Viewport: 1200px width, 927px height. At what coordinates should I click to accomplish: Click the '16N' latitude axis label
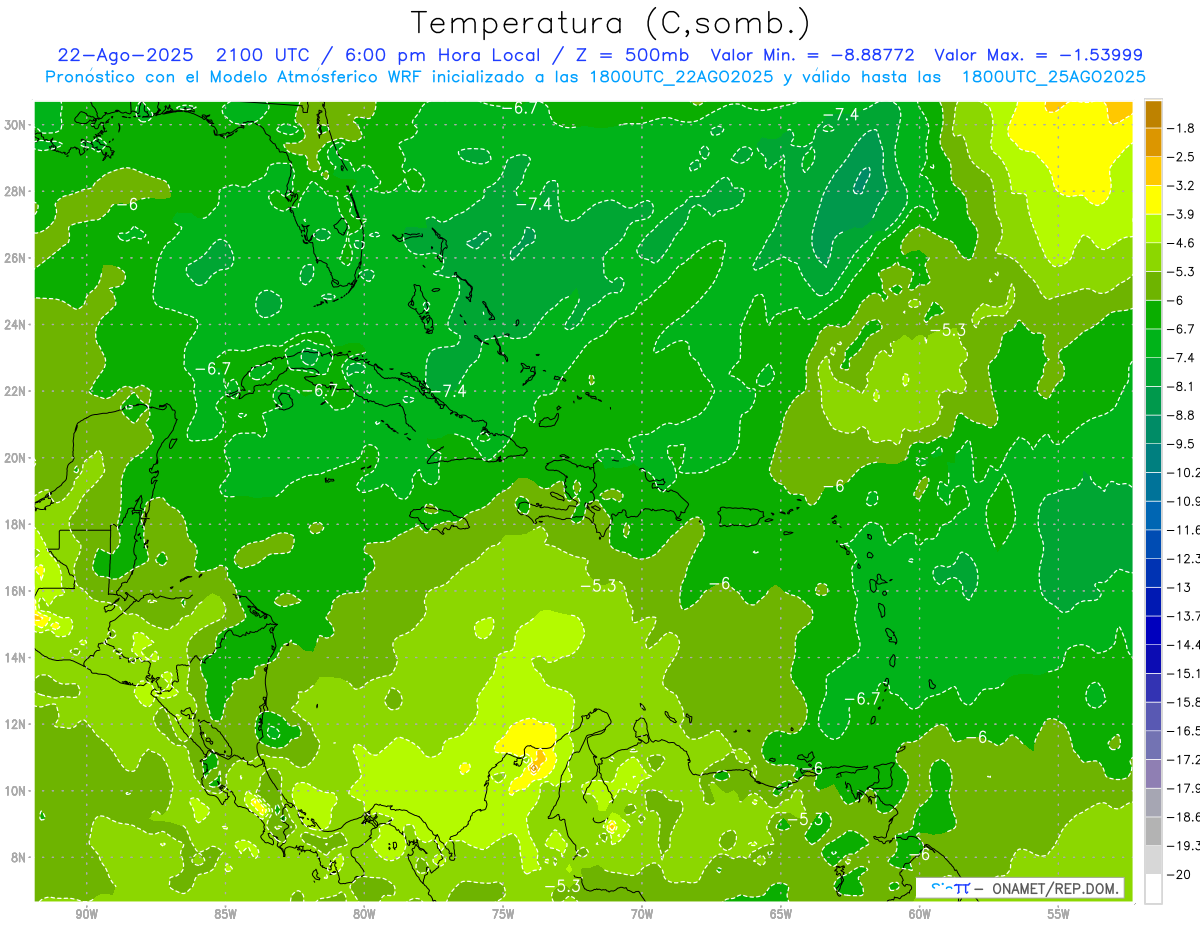17,591
